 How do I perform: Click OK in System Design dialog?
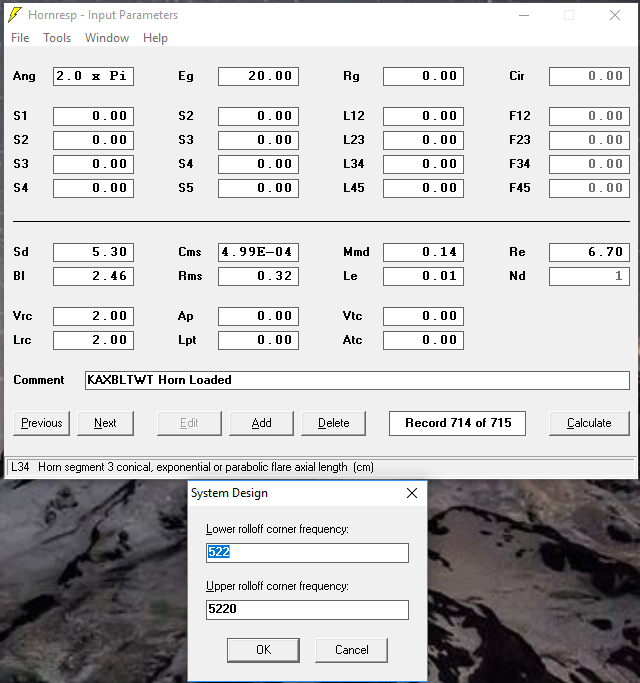(263, 650)
